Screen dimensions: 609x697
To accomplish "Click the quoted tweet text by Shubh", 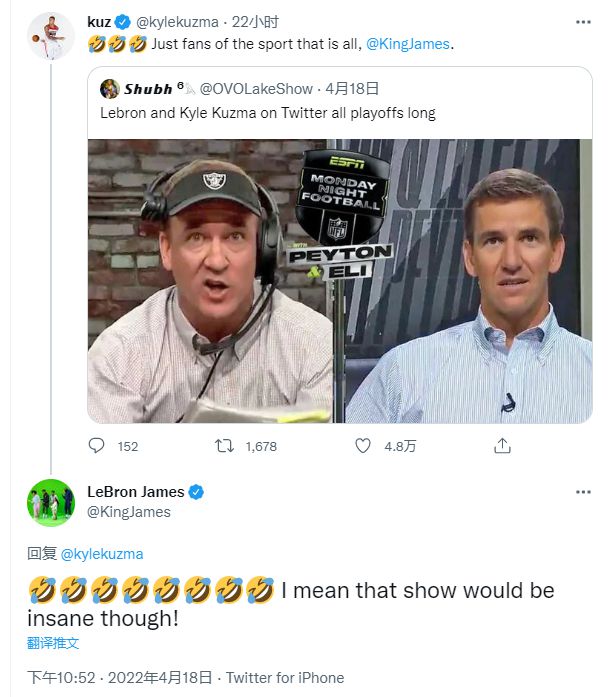I will (x=268, y=113).
